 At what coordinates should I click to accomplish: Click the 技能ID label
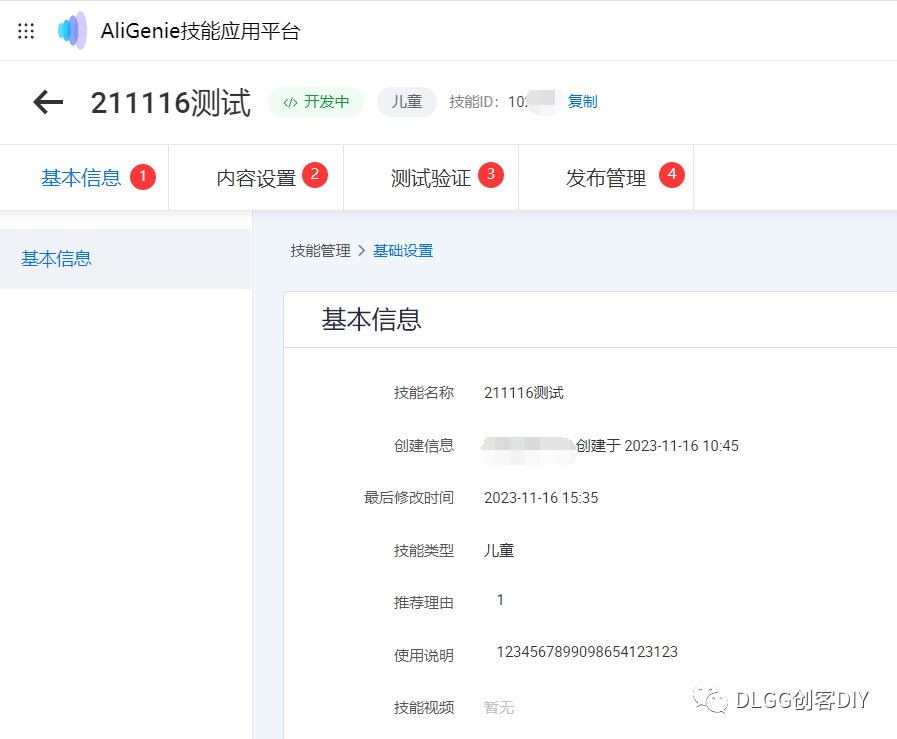pos(474,102)
